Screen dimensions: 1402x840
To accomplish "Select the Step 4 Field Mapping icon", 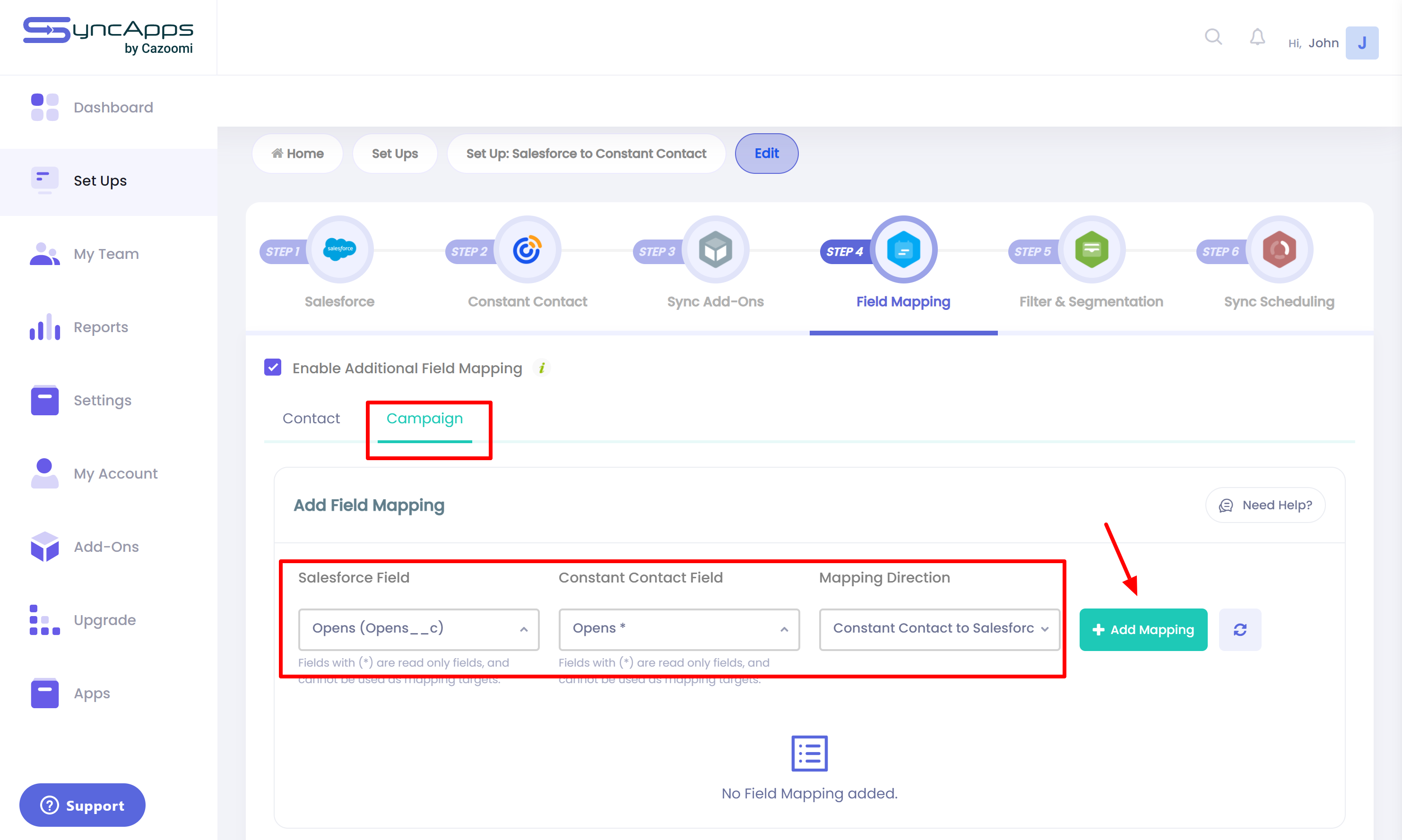I will [x=903, y=249].
